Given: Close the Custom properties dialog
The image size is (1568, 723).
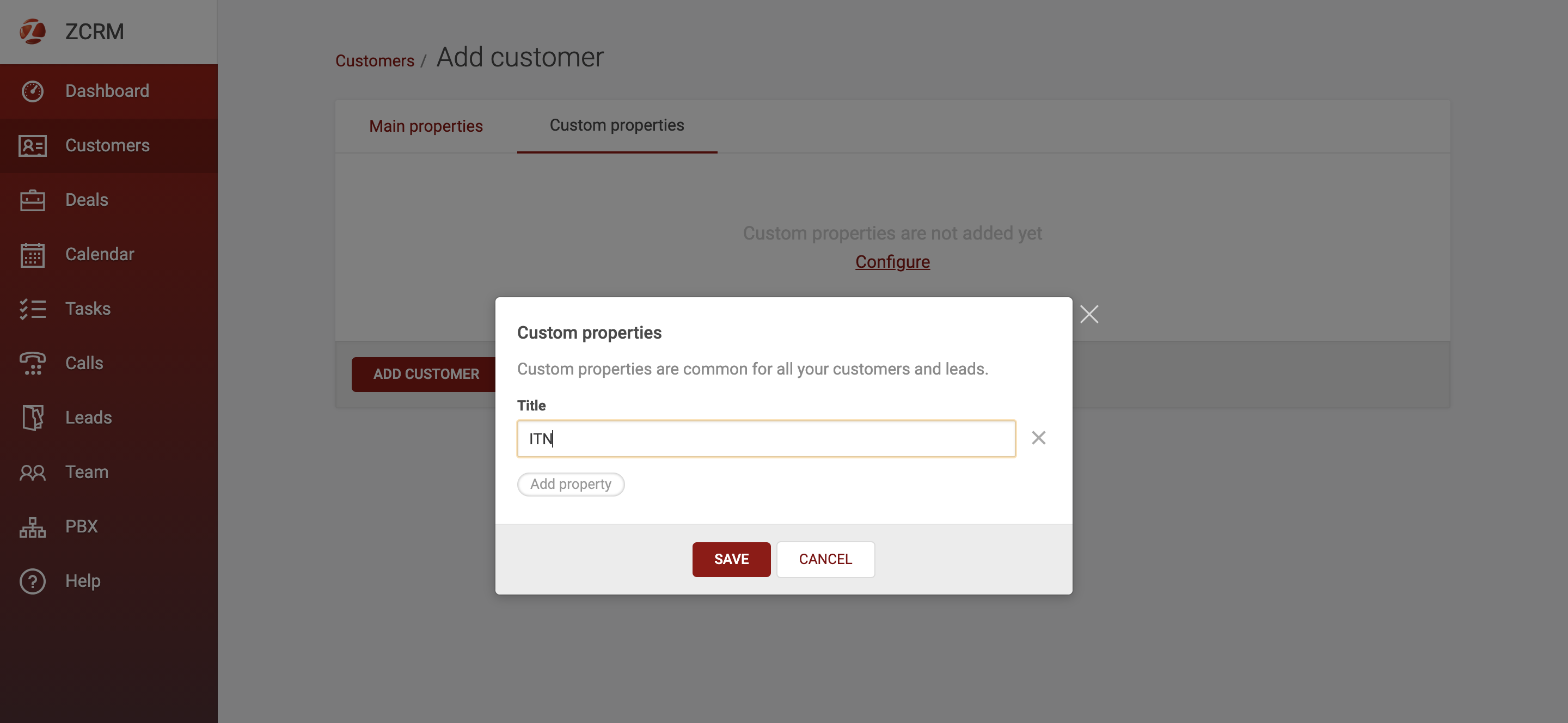Looking at the screenshot, I should pos(1089,314).
